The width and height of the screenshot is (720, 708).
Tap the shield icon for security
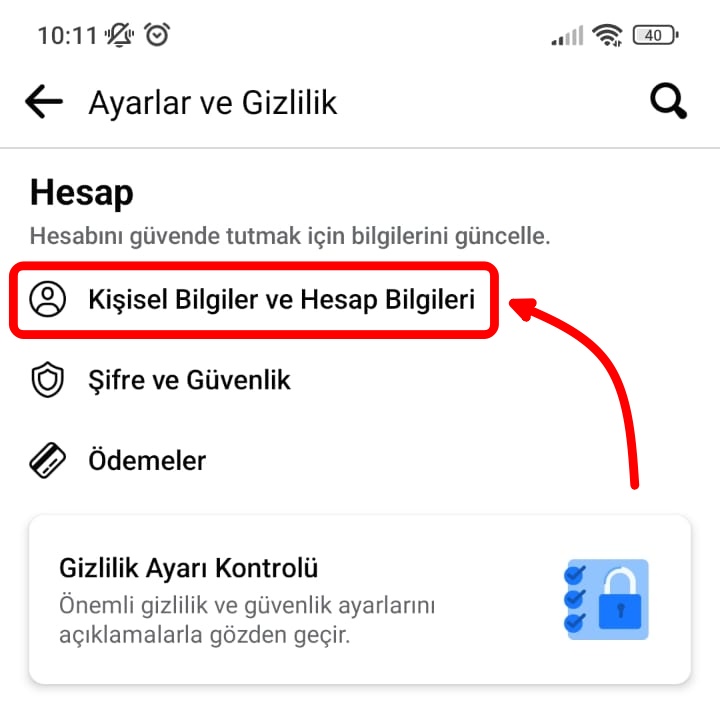[47, 380]
